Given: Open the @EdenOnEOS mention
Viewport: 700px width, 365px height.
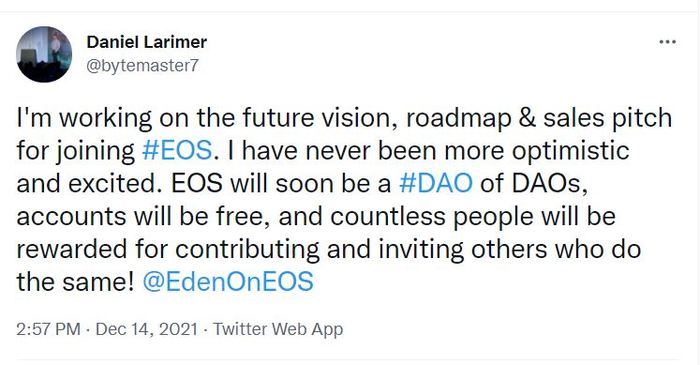Looking at the screenshot, I should tap(228, 282).
